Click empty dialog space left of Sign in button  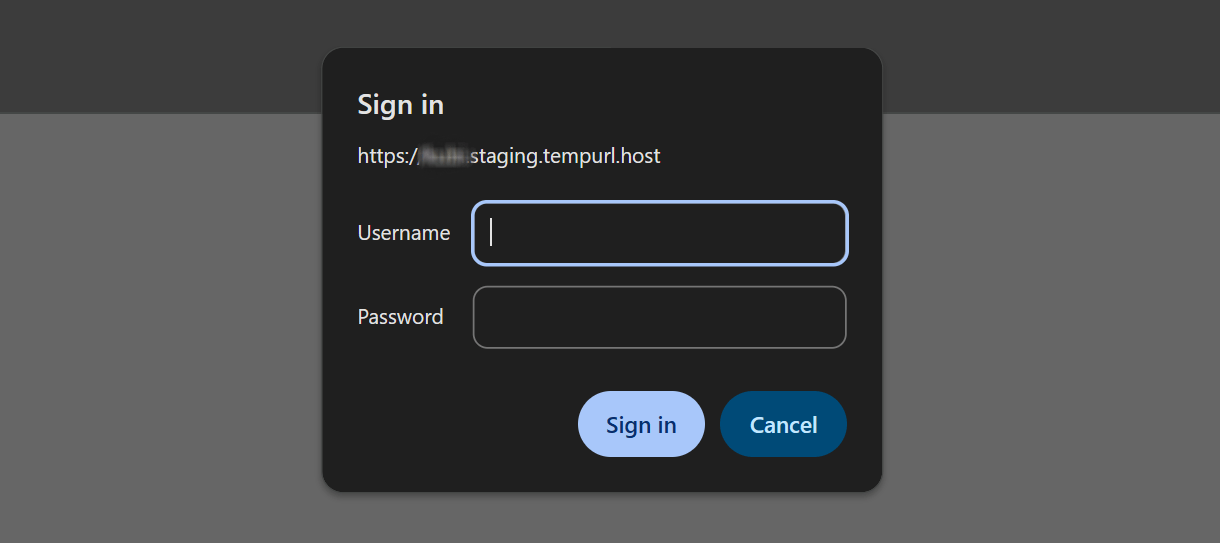[450, 424]
